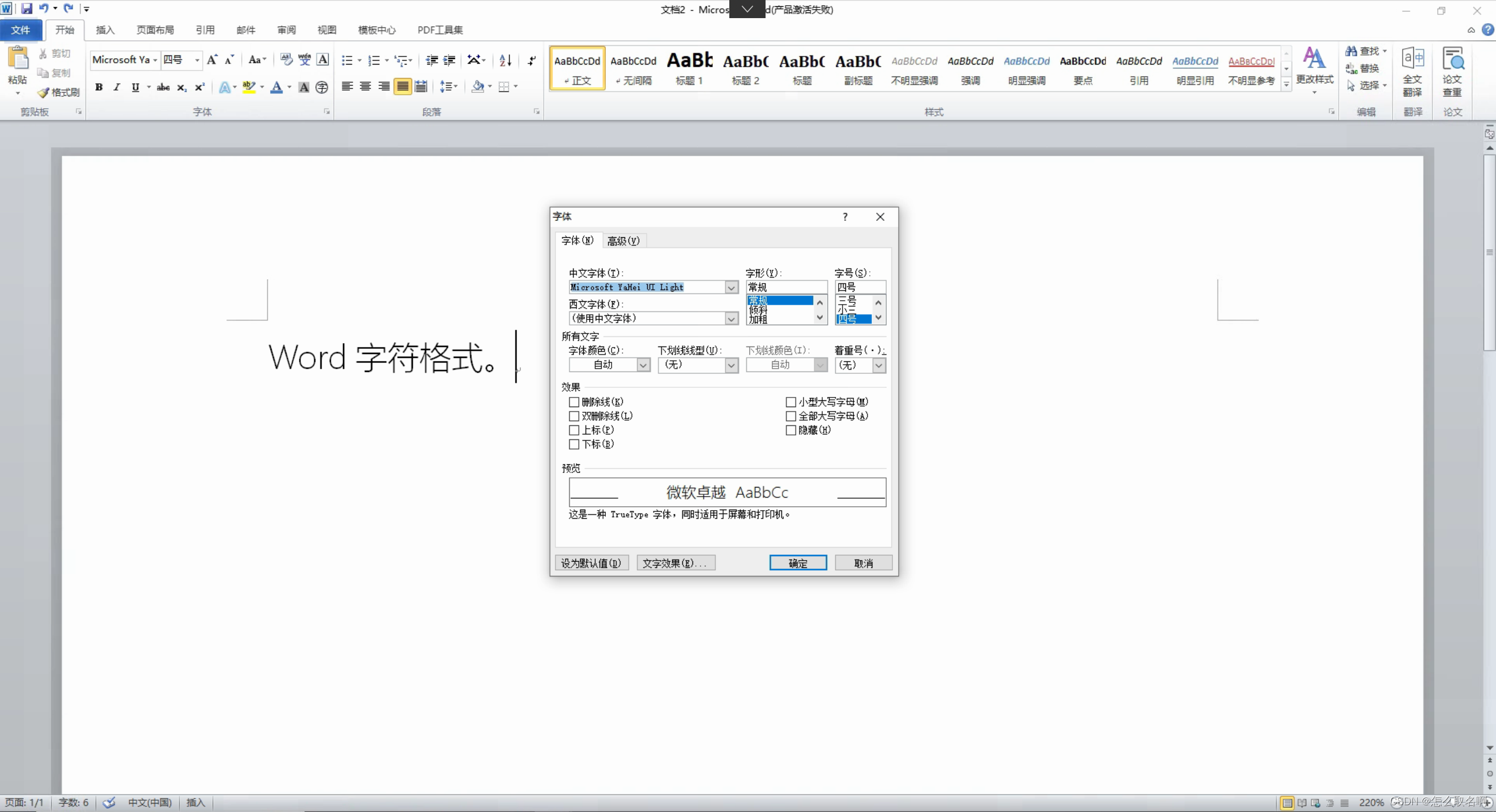Click the Numbering list icon
Image resolution: width=1496 pixels, height=812 pixels.
point(374,61)
